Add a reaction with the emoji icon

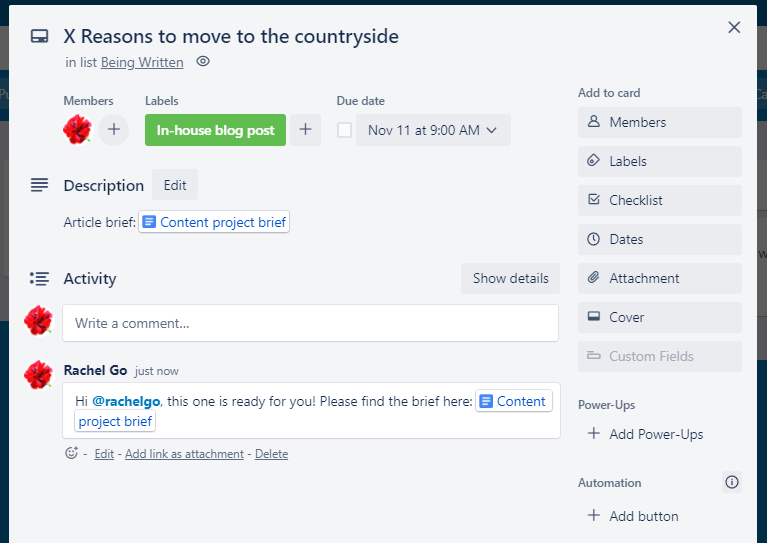click(71, 453)
